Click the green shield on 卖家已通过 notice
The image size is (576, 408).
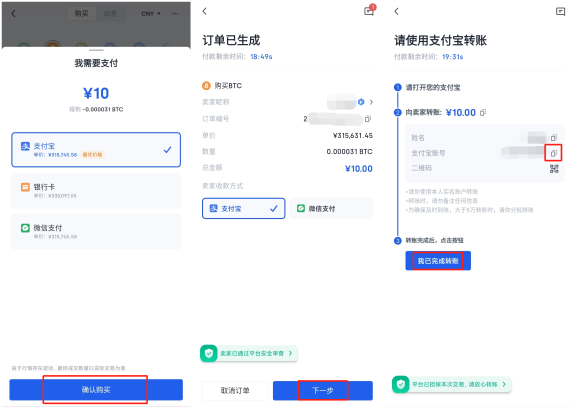pyautogui.click(x=209, y=353)
